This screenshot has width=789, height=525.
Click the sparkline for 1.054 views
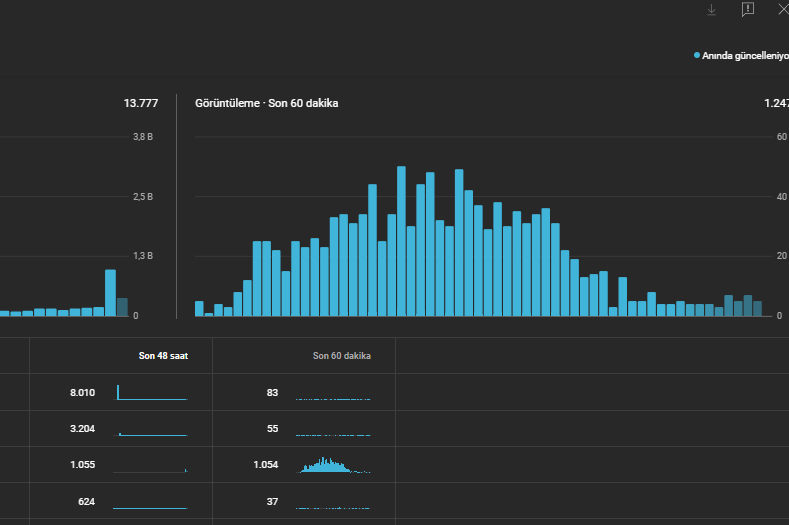pos(333,465)
